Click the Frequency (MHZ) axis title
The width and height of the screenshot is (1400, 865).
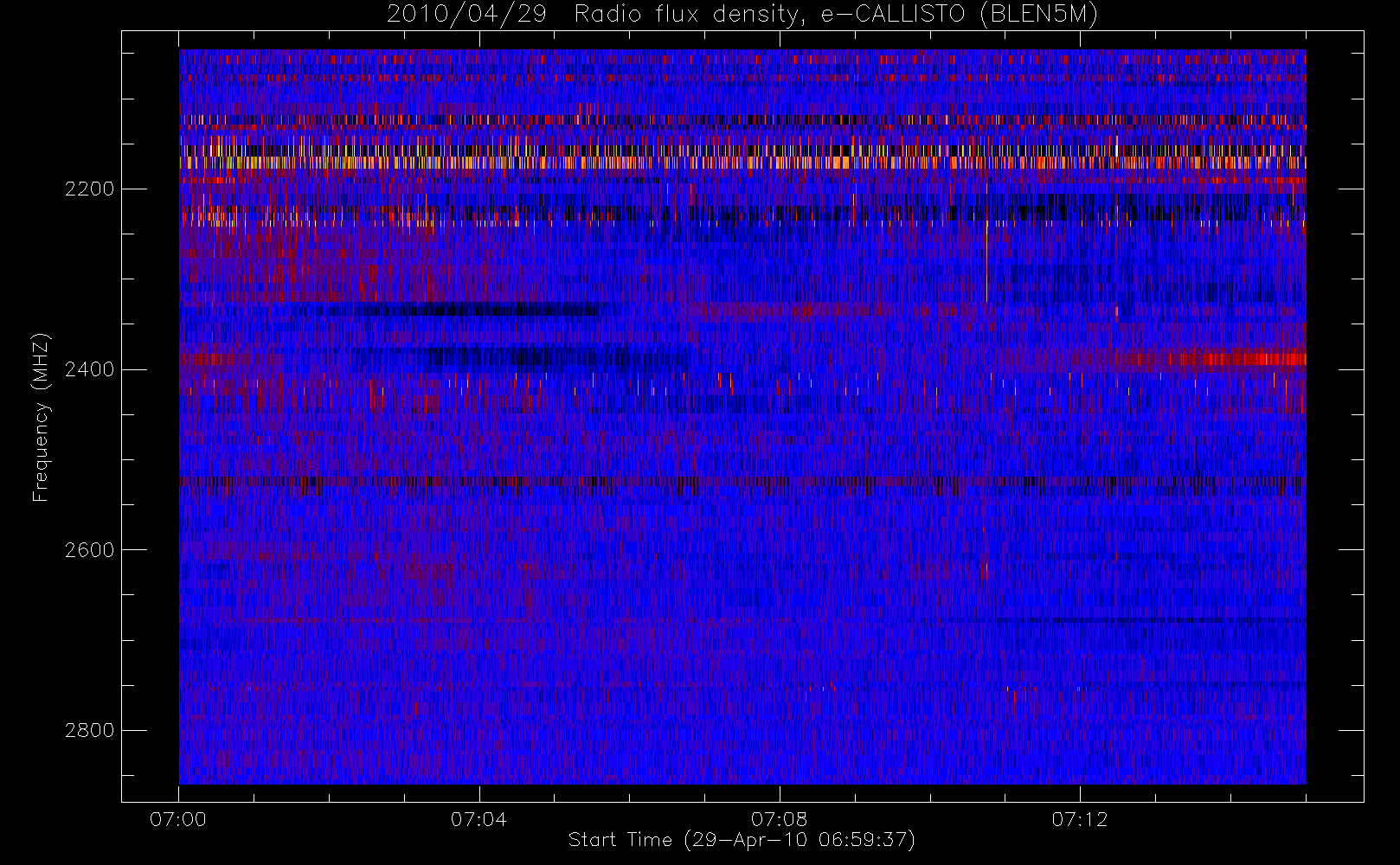[x=41, y=417]
